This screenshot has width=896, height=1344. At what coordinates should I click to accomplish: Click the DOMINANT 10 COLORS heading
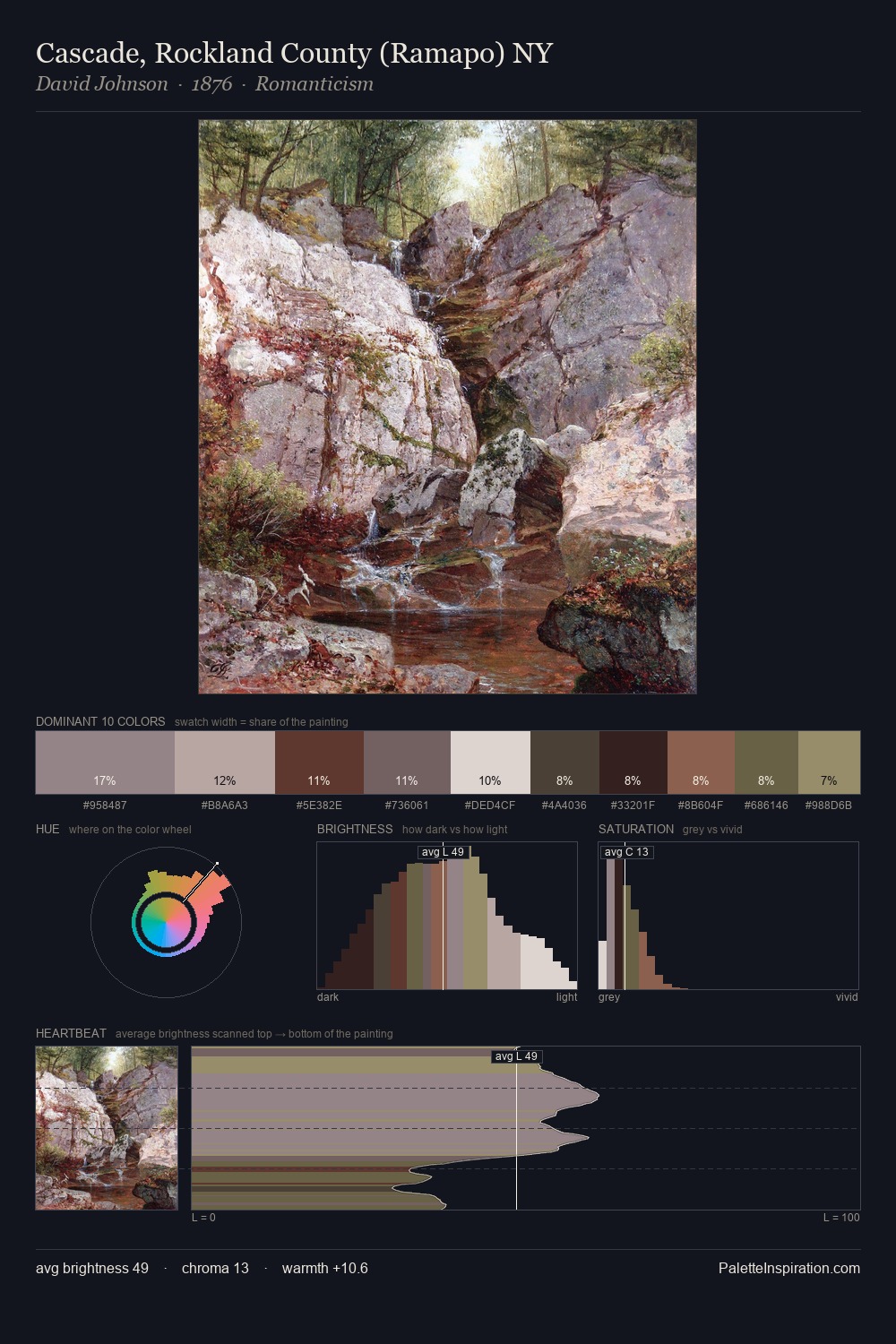coord(100,721)
